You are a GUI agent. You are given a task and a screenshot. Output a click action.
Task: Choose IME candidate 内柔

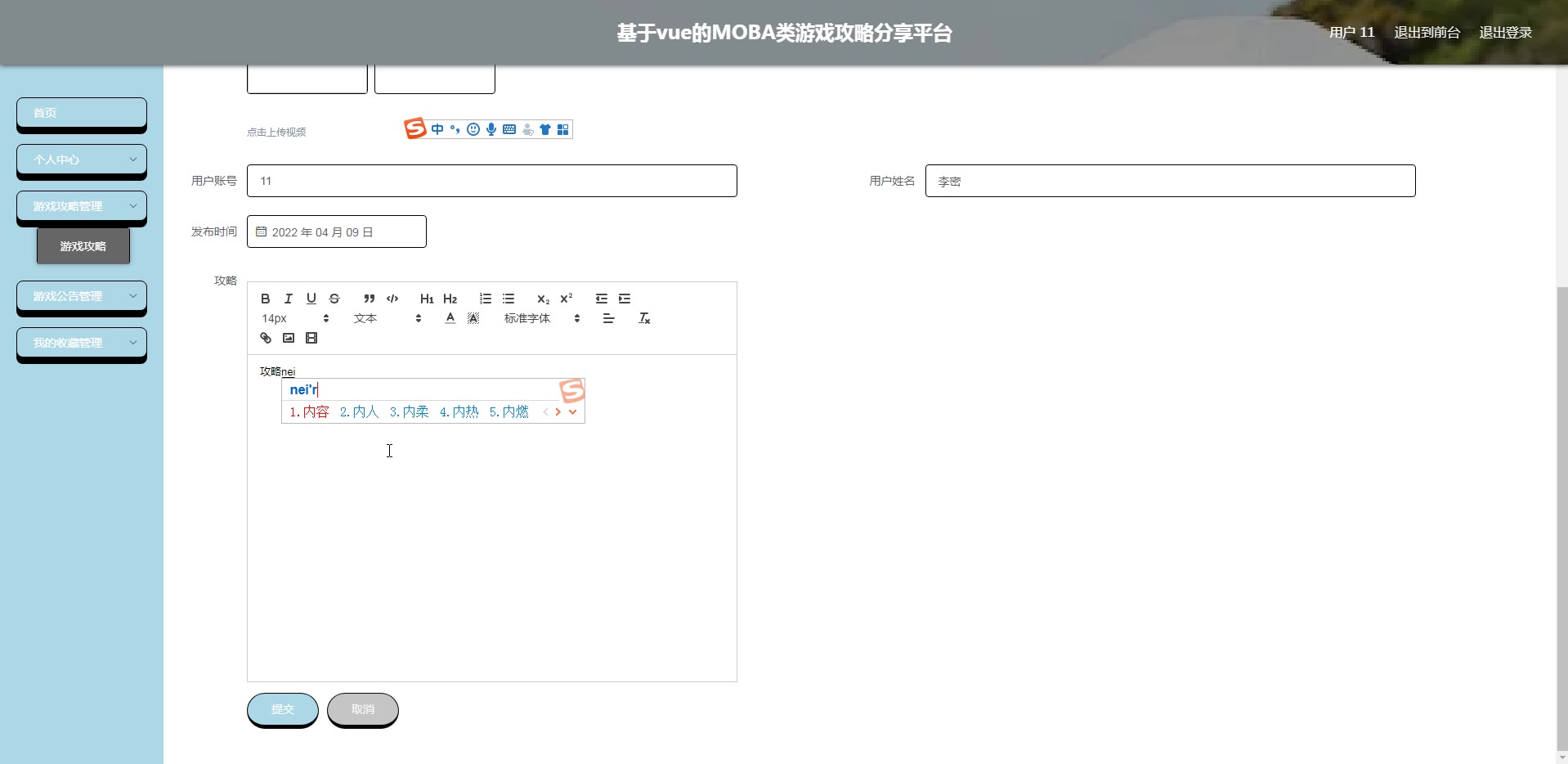tap(409, 412)
